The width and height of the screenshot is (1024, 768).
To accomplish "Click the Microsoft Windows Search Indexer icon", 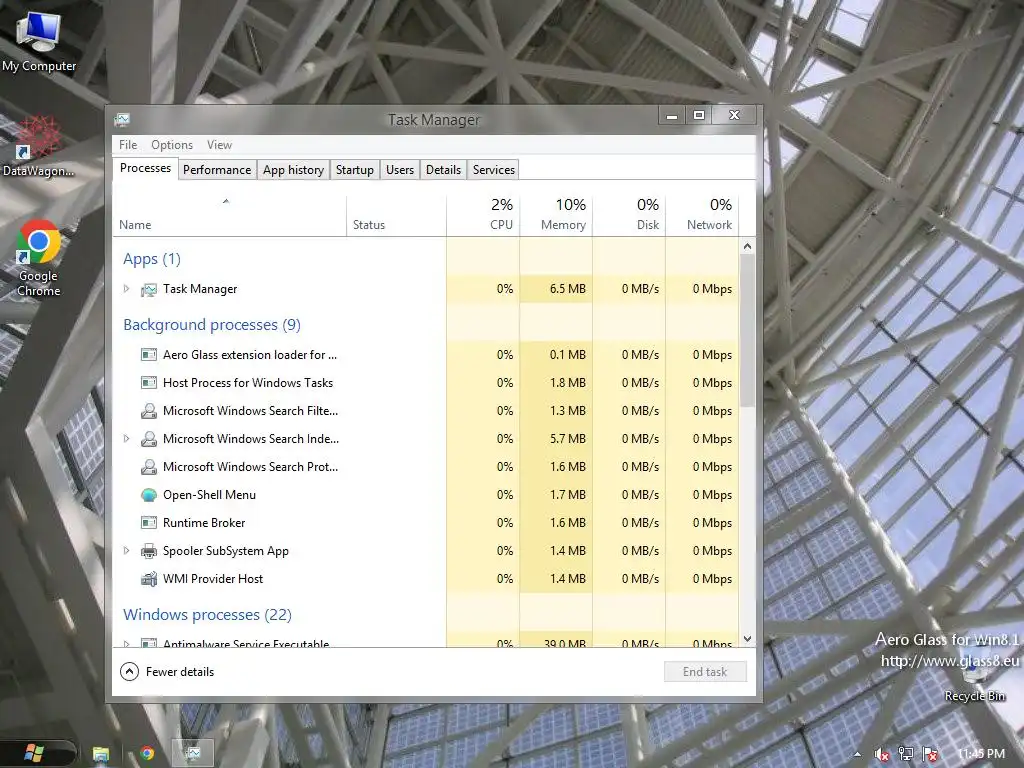I will (149, 439).
